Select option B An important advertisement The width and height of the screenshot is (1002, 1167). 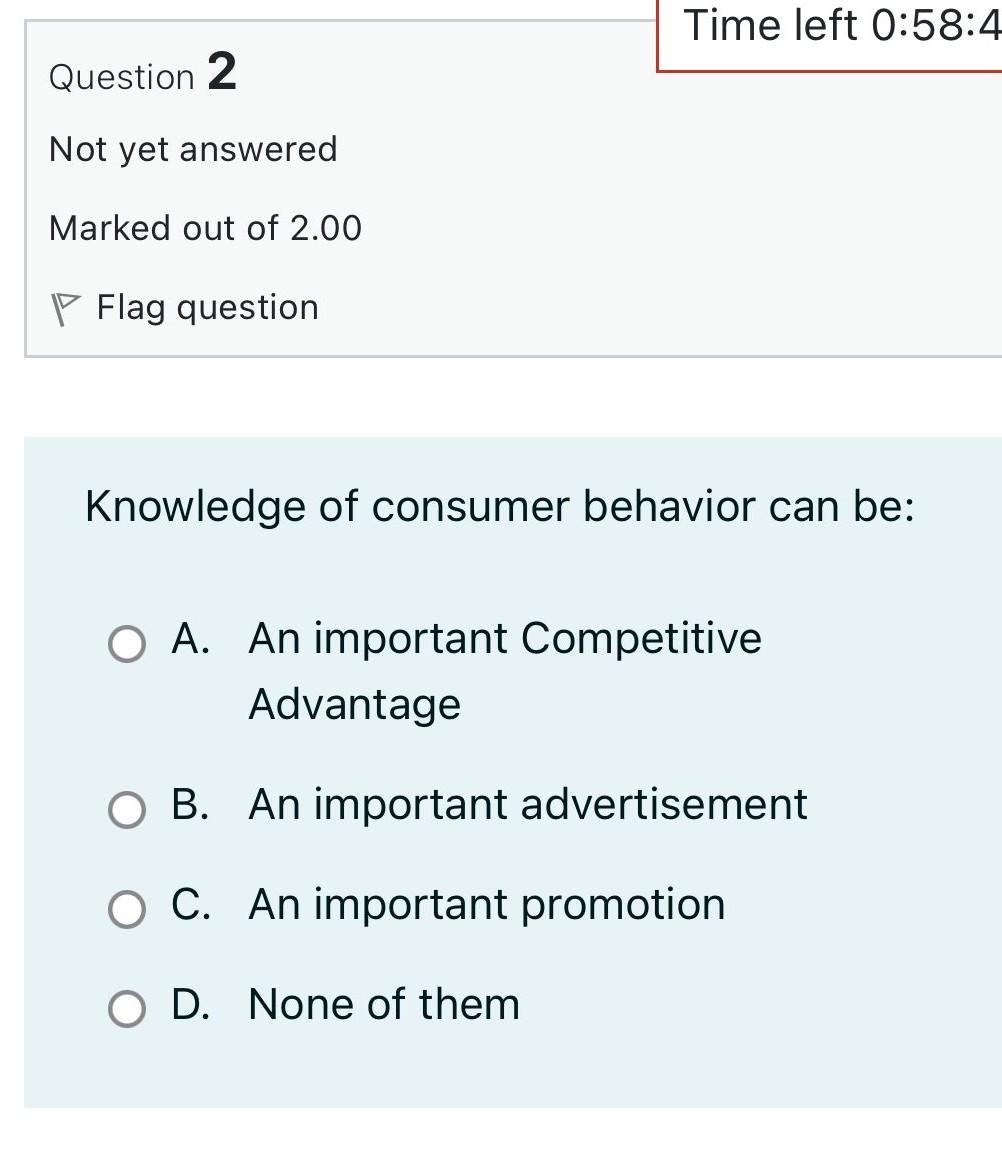(124, 810)
